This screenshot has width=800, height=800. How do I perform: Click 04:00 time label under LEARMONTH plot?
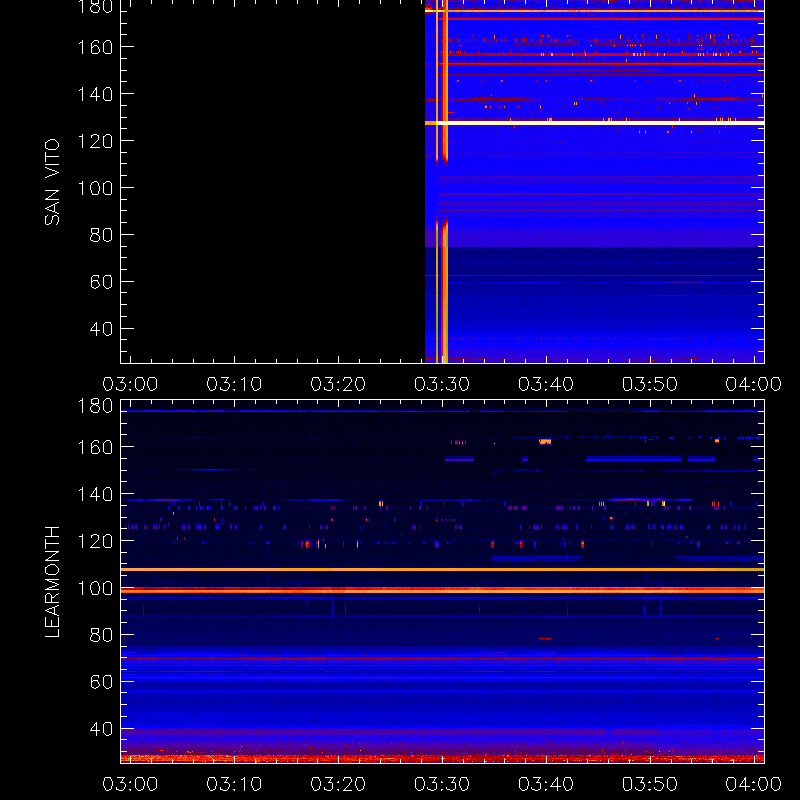[x=754, y=784]
